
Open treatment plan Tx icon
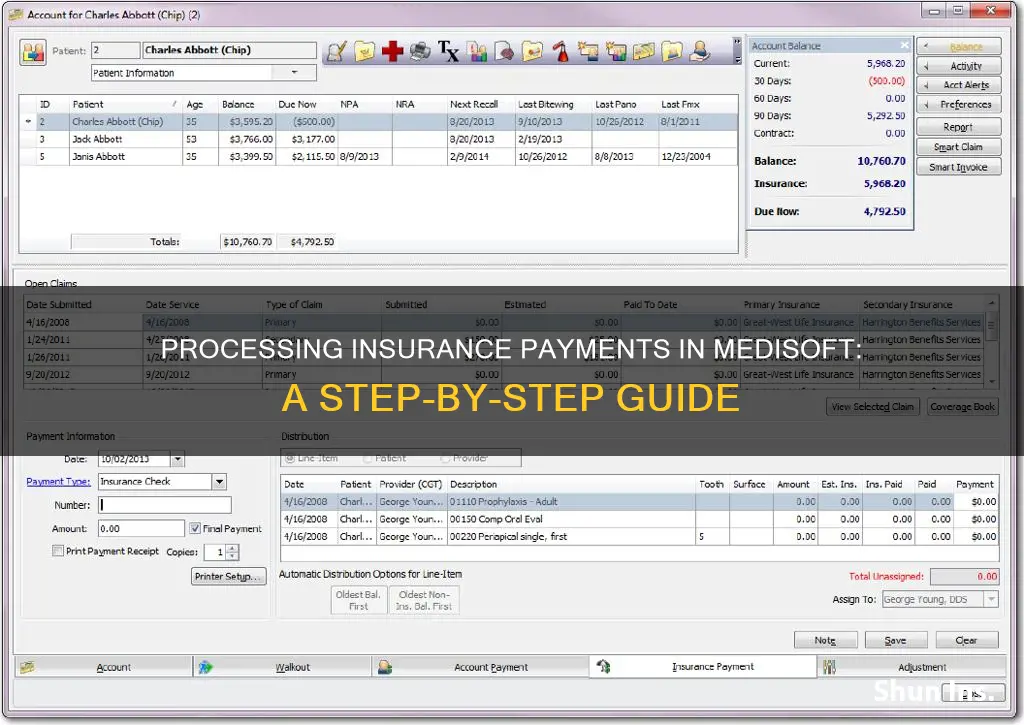448,51
